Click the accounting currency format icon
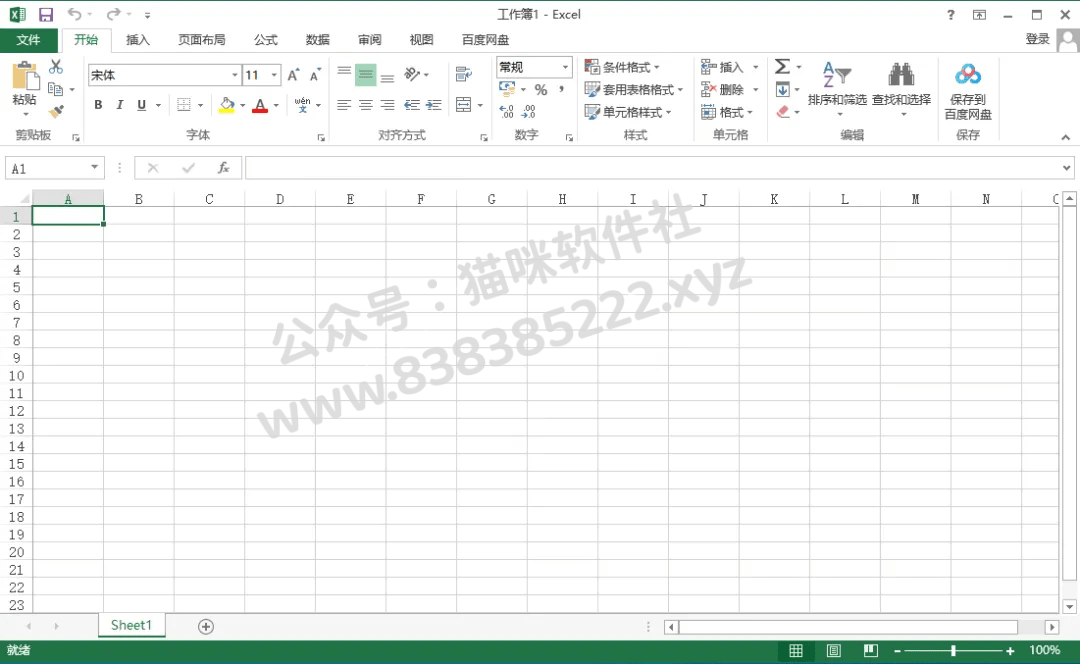 pos(507,89)
